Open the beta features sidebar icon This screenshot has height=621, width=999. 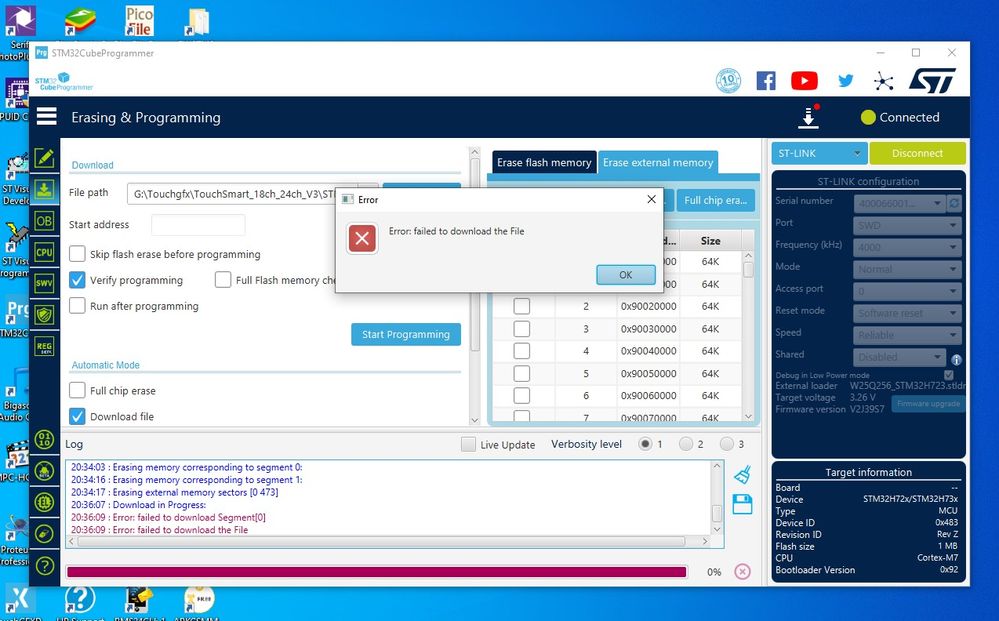point(44,471)
